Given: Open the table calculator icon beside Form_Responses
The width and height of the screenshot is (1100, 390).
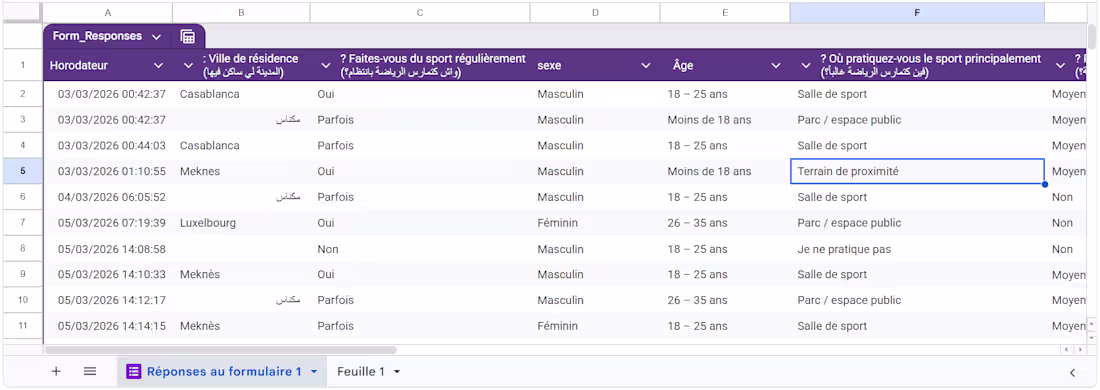Looking at the screenshot, I should (187, 36).
